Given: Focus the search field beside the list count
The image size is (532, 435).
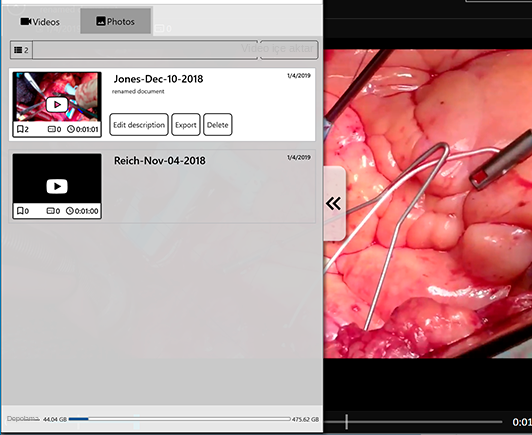Looking at the screenshot, I should tap(145, 50).
